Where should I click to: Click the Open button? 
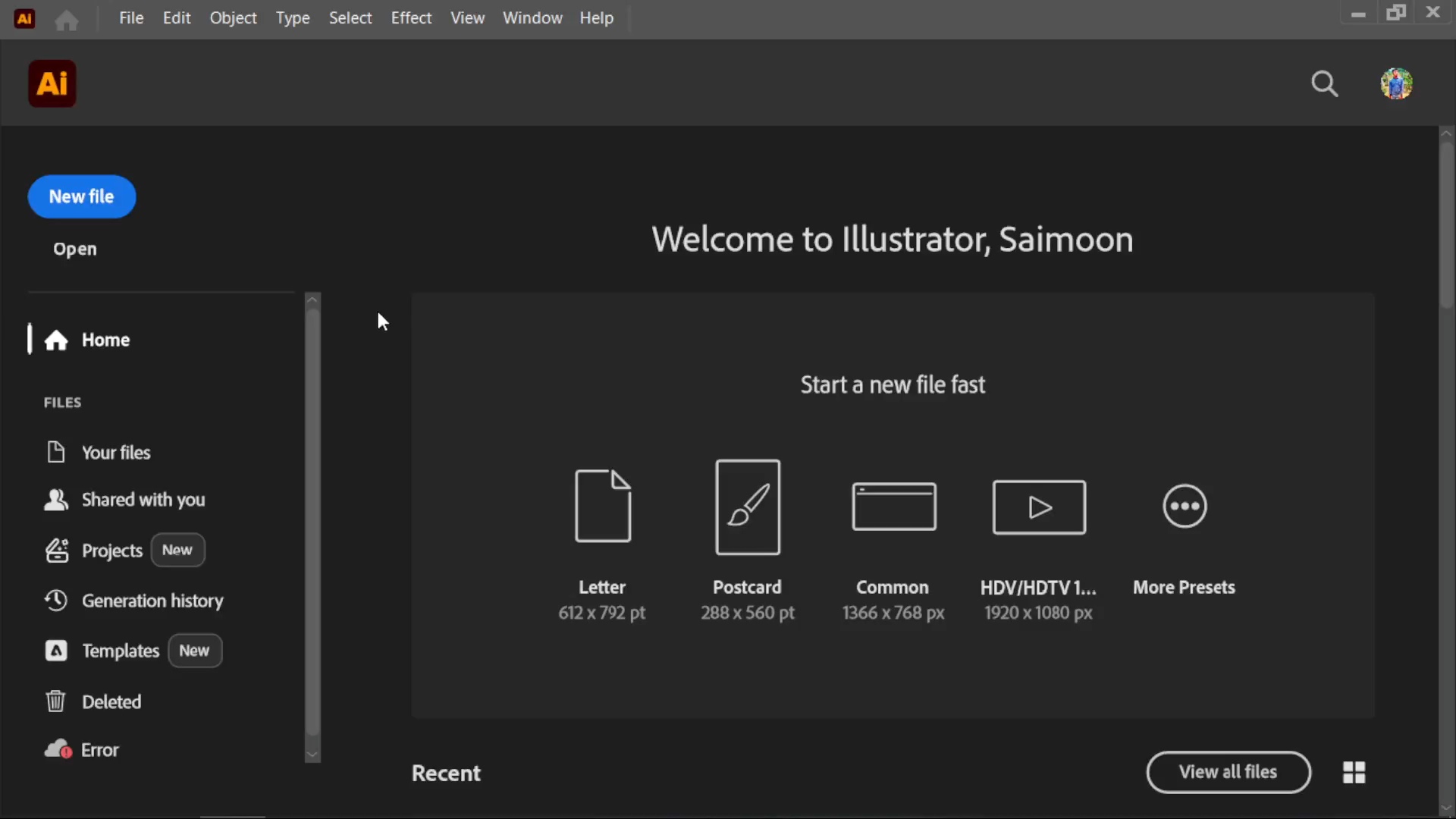point(75,249)
